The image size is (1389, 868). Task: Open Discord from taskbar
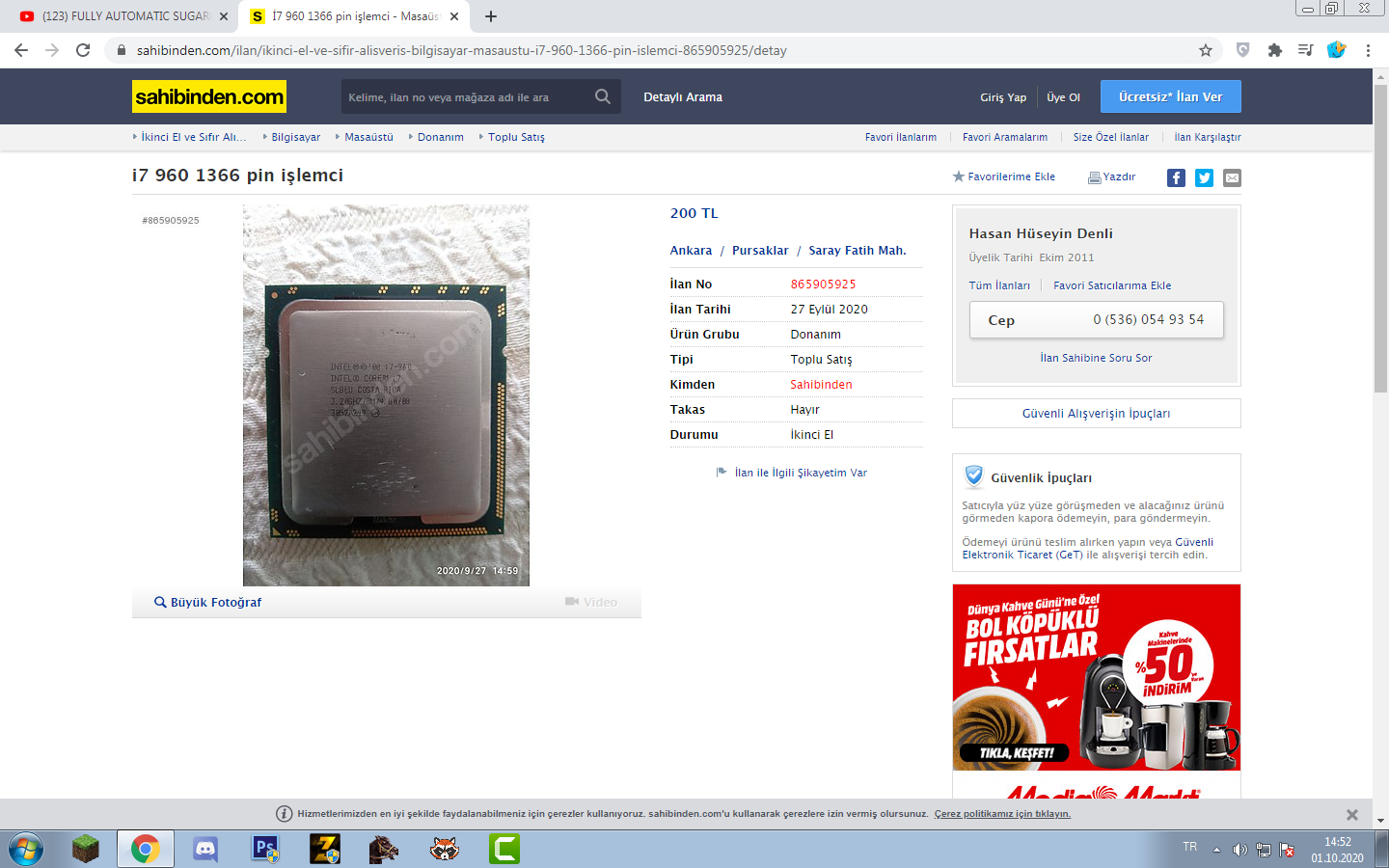[x=205, y=849]
